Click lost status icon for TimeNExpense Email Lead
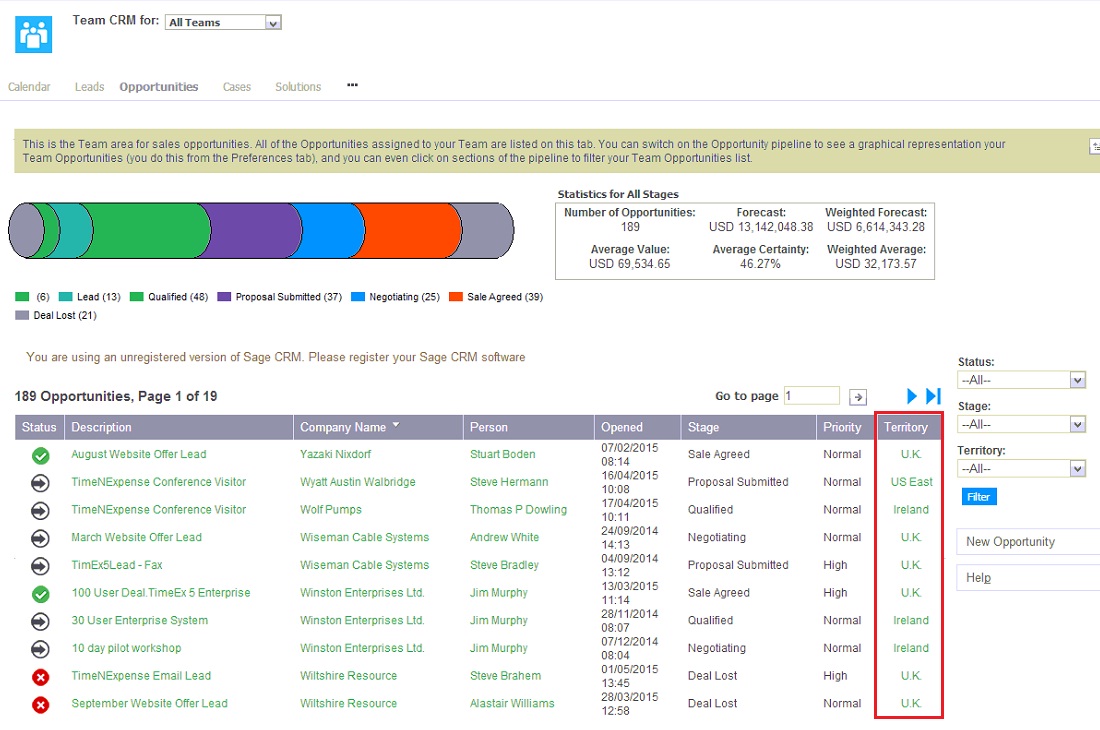Viewport: 1100px width, 730px height. pyautogui.click(x=41, y=677)
